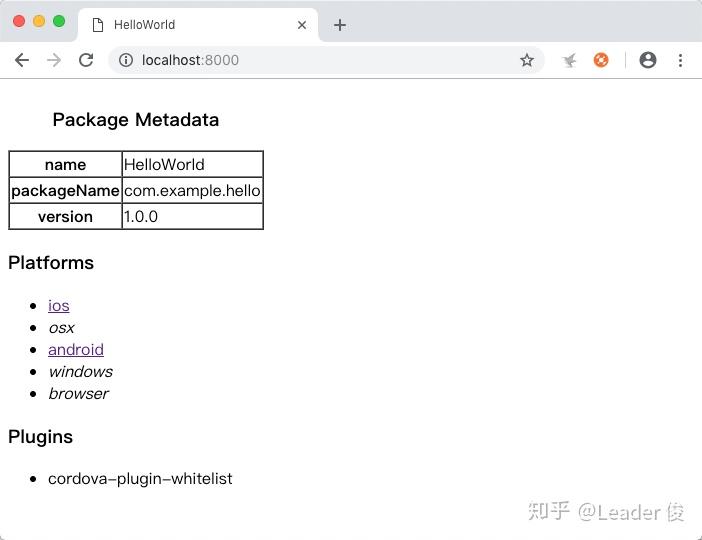Click the osx platform entry
The image size is (702, 540).
pos(61,328)
